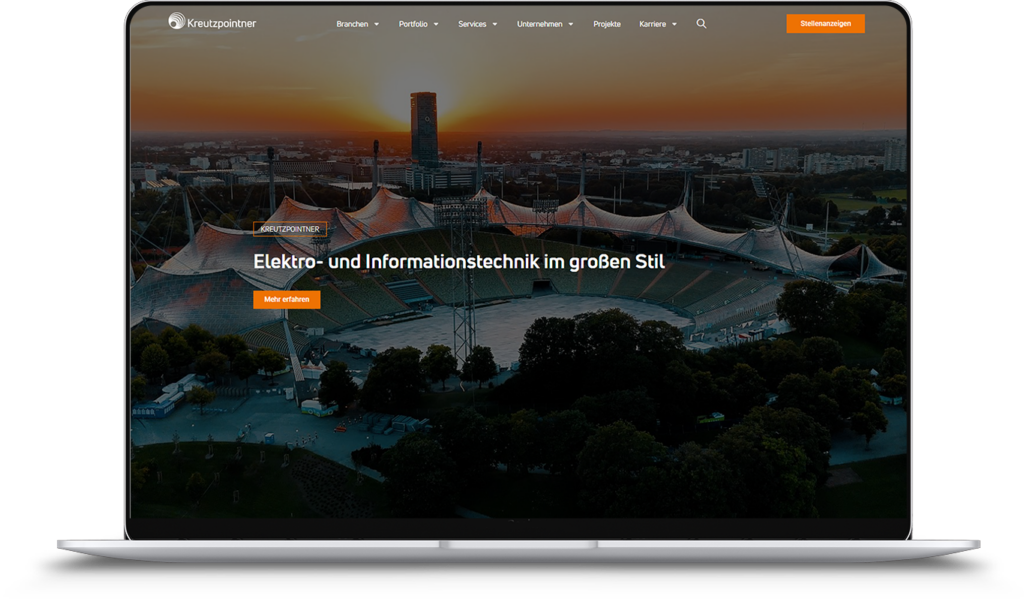Open the search magnifier icon
The width and height of the screenshot is (1024, 599).
[701, 23]
